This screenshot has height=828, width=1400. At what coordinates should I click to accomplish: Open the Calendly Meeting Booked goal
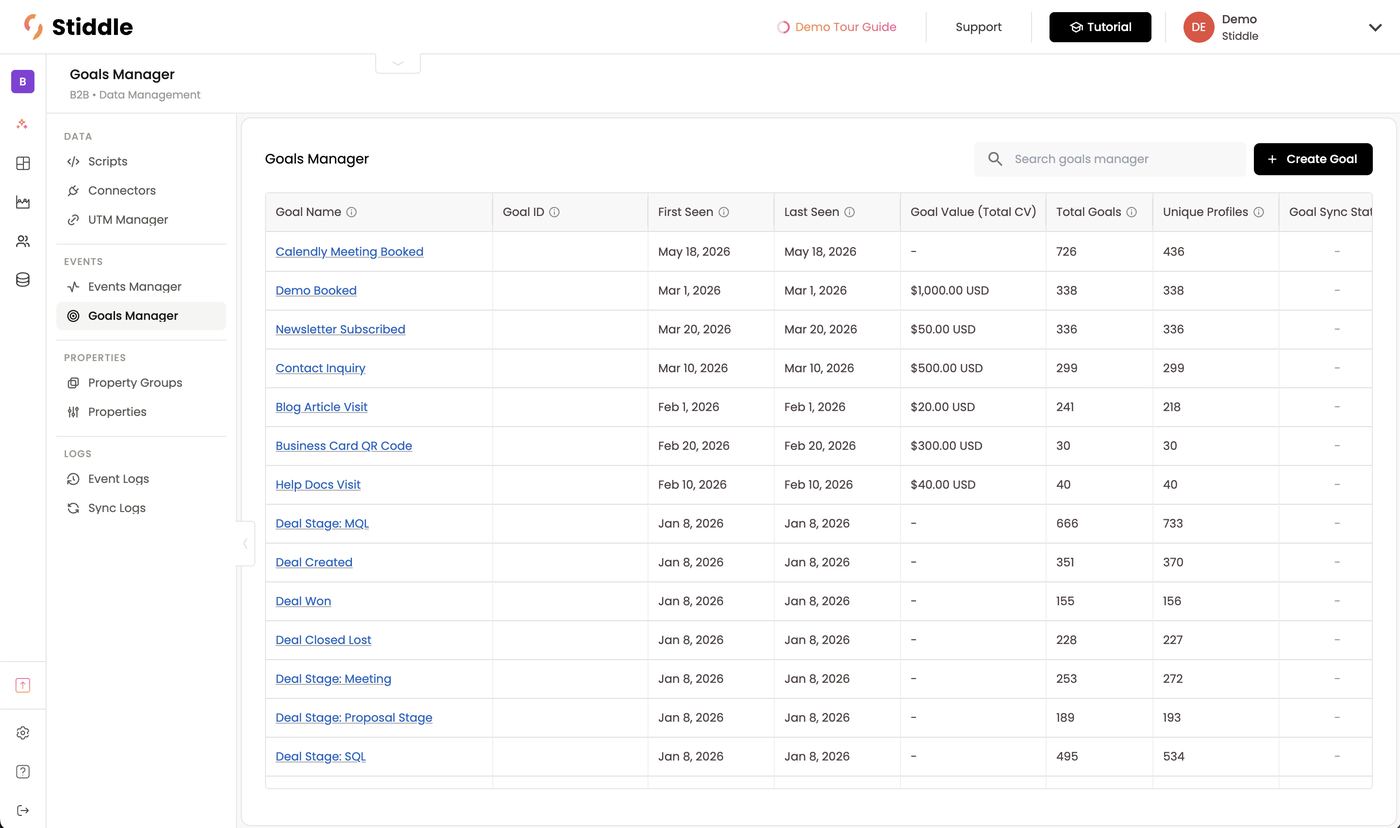point(349,252)
